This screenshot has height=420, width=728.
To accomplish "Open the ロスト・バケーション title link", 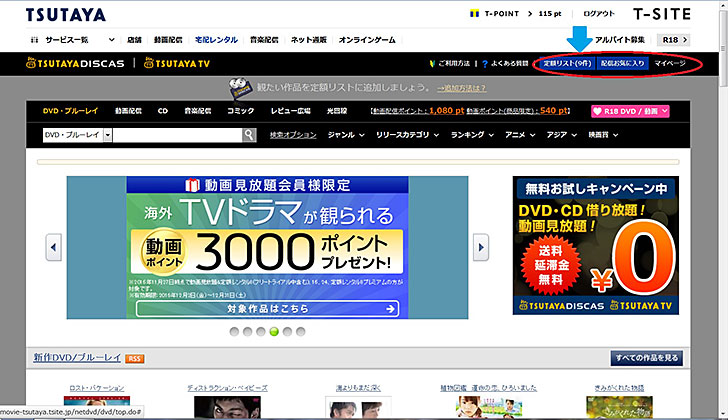I will [97, 388].
